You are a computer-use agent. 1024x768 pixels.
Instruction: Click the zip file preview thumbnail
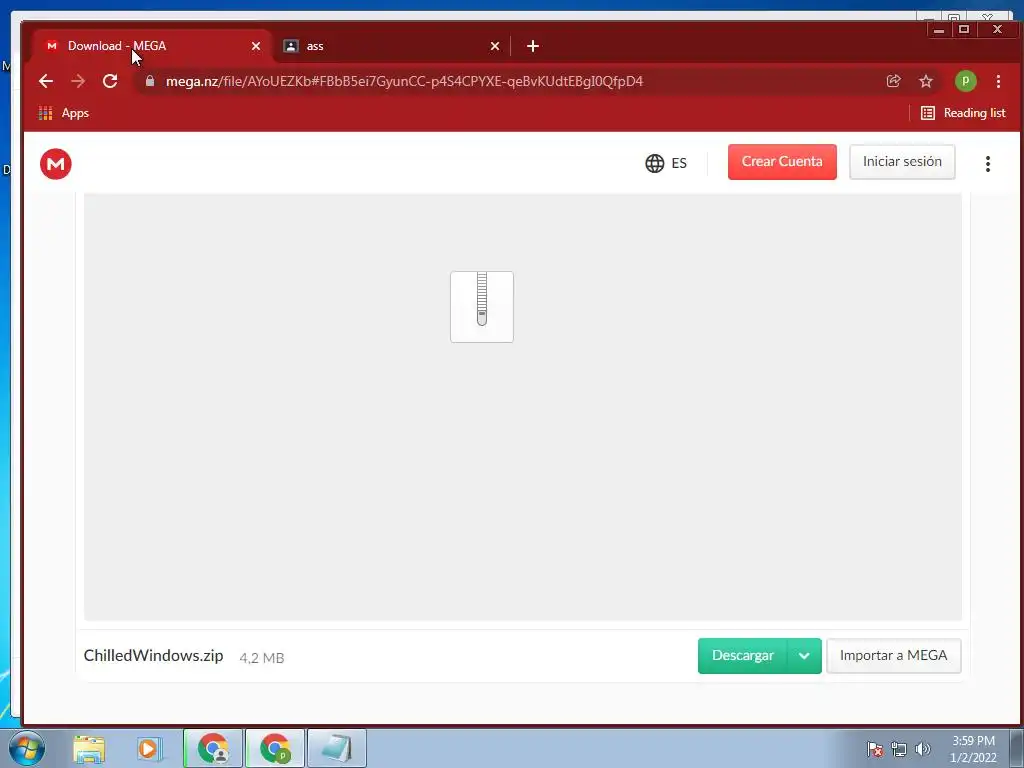click(482, 306)
